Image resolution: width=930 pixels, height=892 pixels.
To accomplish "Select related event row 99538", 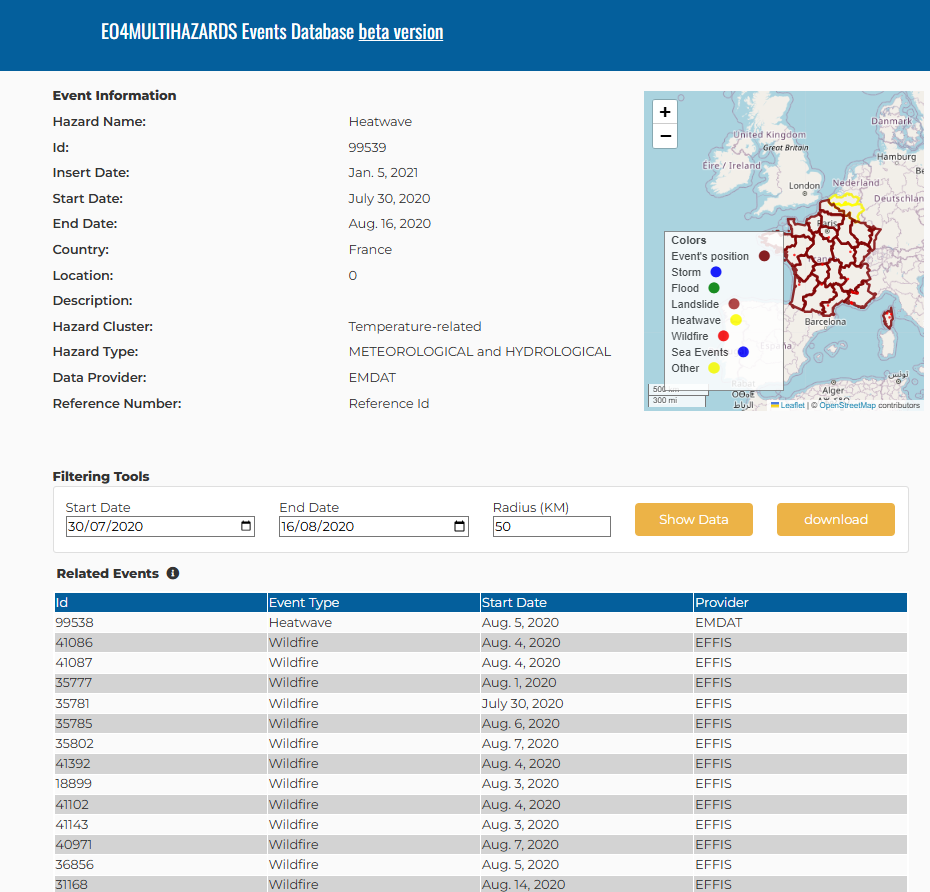I will click(480, 623).
